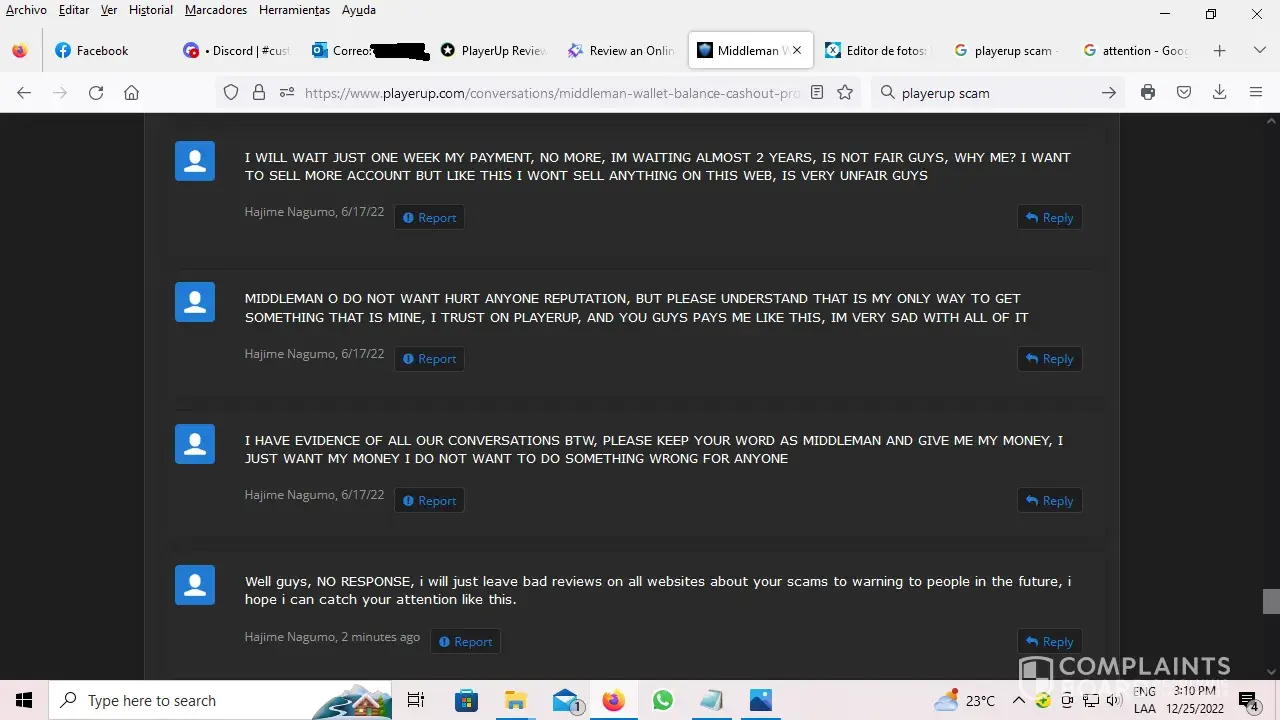Image resolution: width=1280 pixels, height=720 pixels.
Task: Expand the list all tabs chevron
Action: 1259,50
